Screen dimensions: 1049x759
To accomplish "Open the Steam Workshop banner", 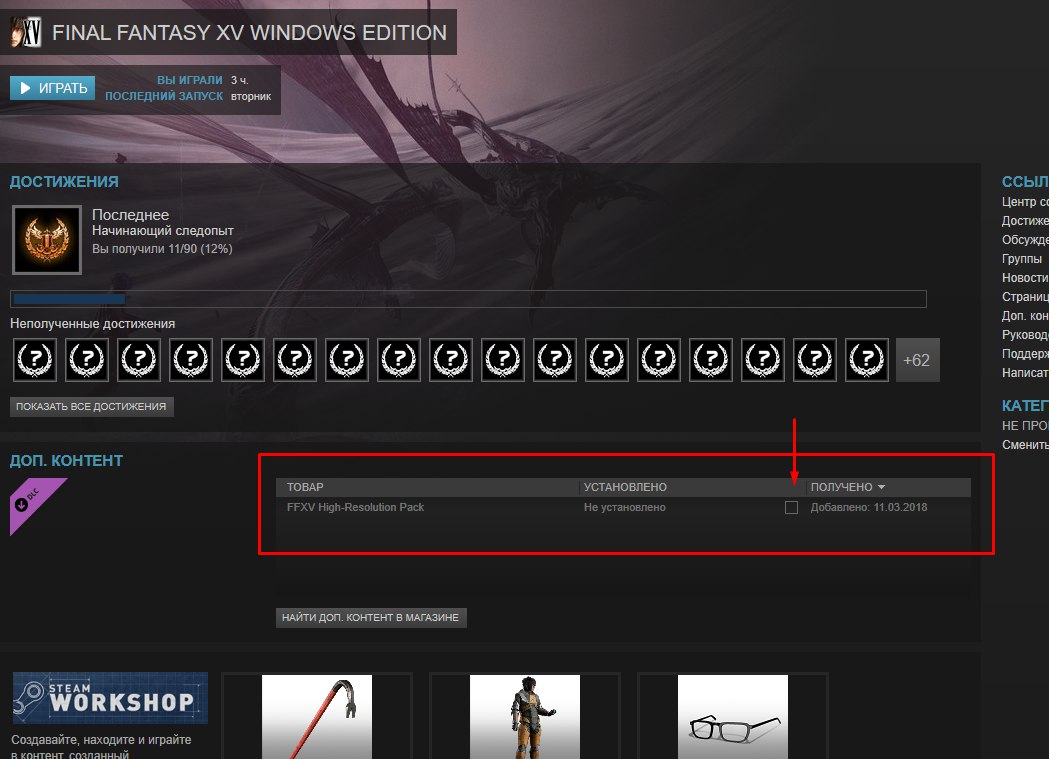I will pos(110,697).
